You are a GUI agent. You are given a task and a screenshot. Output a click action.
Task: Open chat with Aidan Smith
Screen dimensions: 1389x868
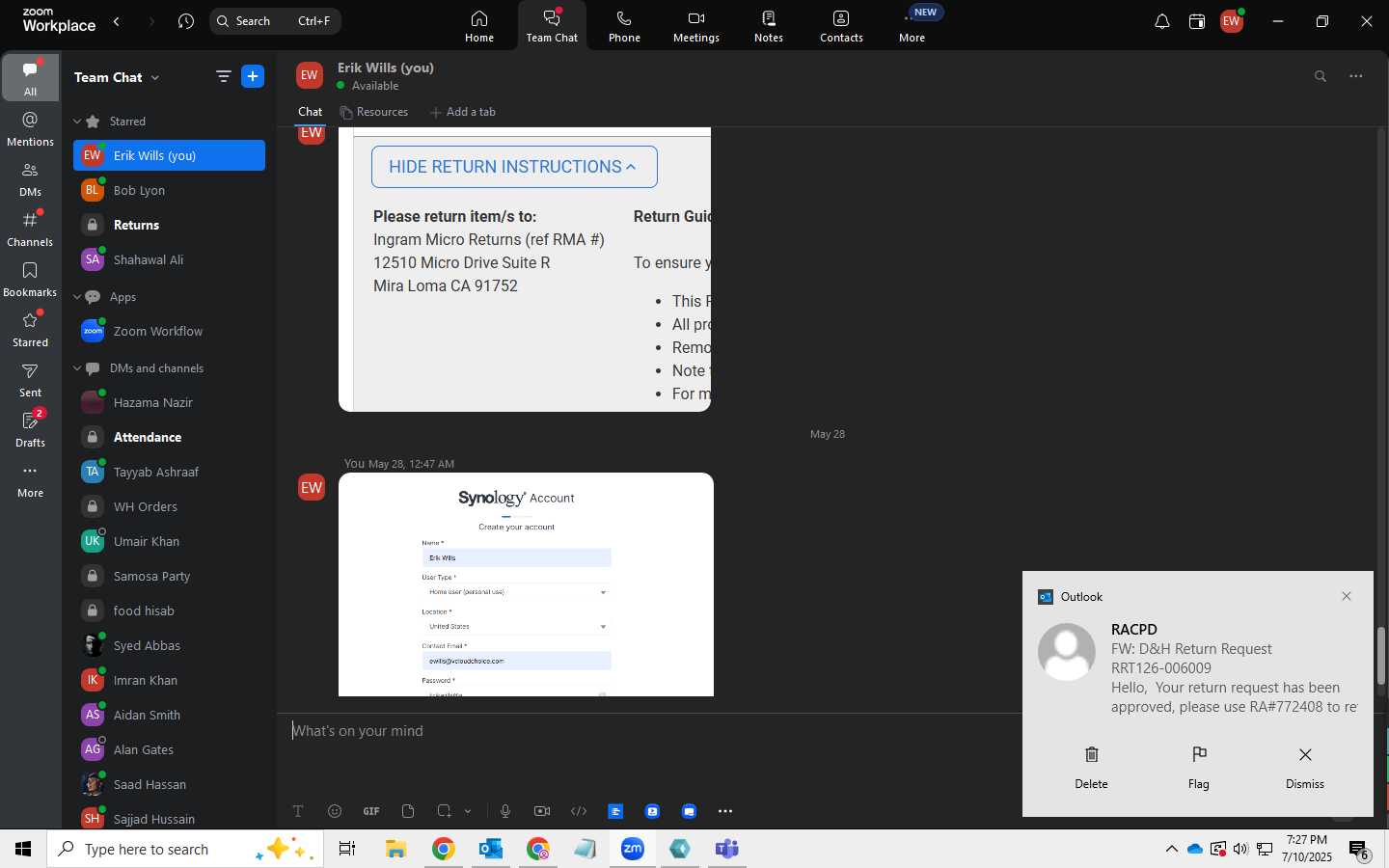tap(169, 715)
